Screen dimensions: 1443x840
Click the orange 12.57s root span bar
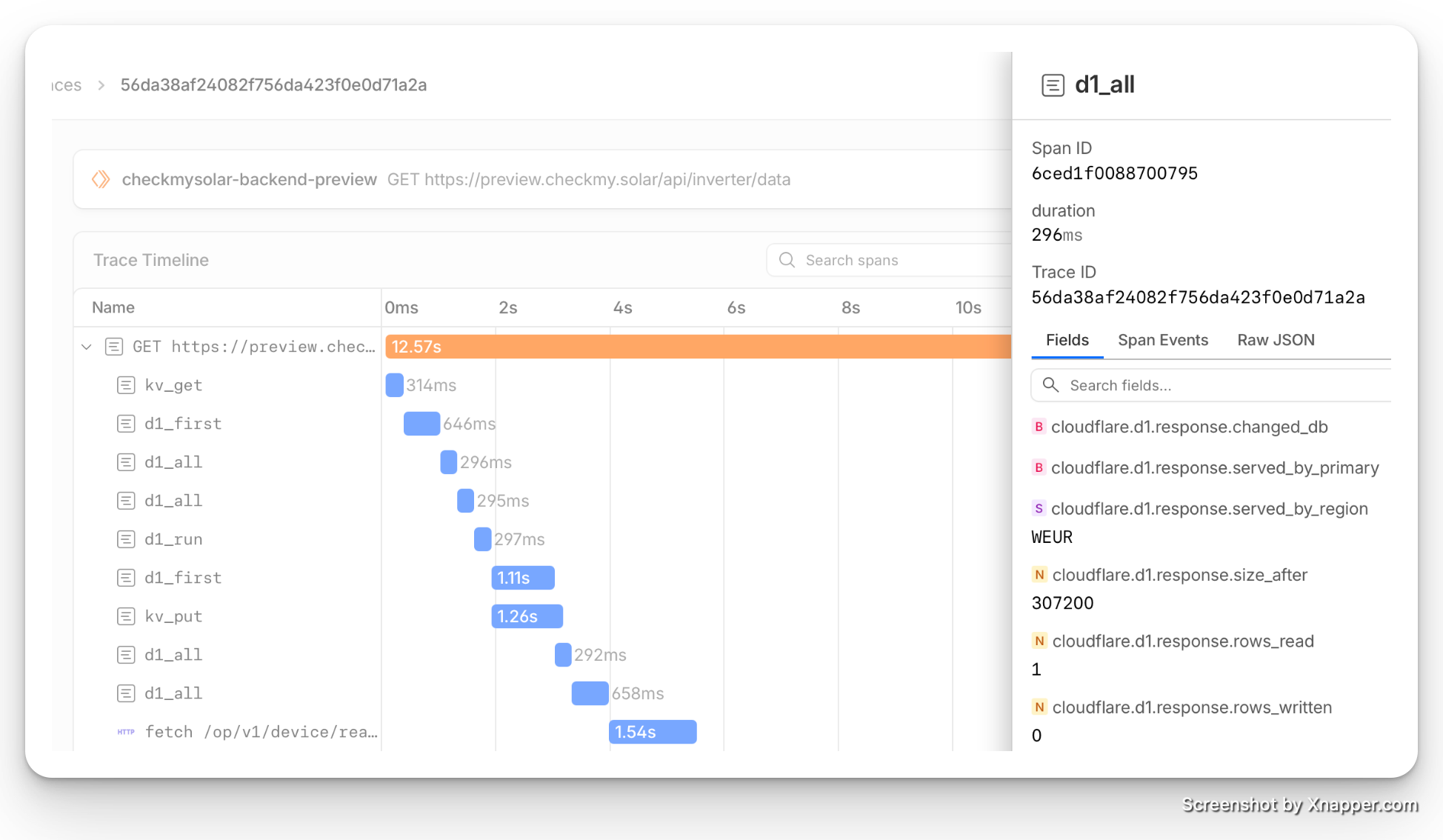tap(696, 347)
